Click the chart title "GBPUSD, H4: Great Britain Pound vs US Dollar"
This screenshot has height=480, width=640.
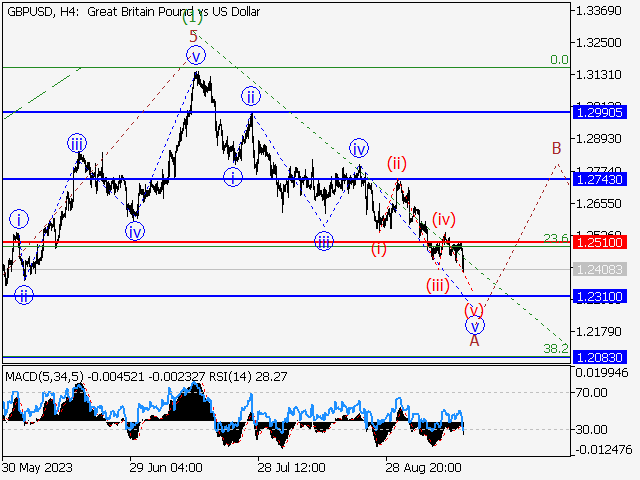coord(133,12)
